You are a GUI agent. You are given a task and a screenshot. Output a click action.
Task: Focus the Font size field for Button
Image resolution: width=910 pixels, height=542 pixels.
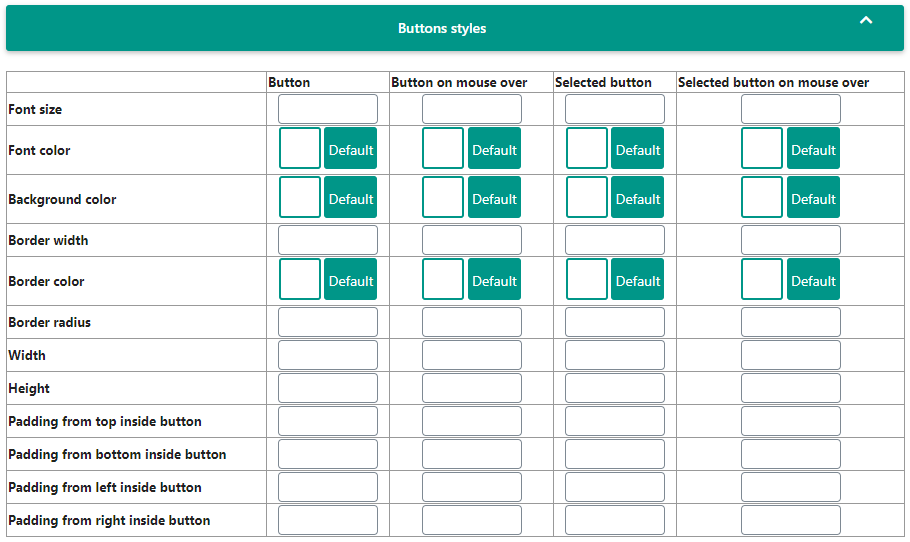point(328,109)
